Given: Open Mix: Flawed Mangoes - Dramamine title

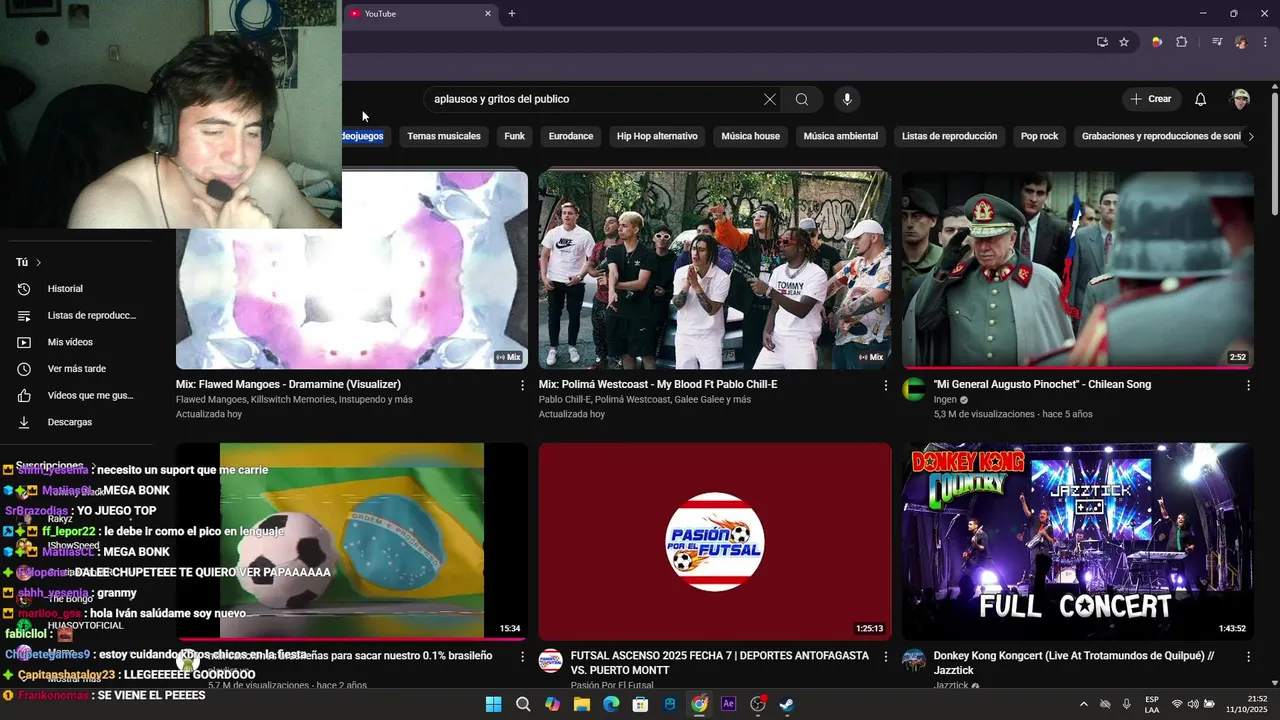Looking at the screenshot, I should click(x=288, y=384).
